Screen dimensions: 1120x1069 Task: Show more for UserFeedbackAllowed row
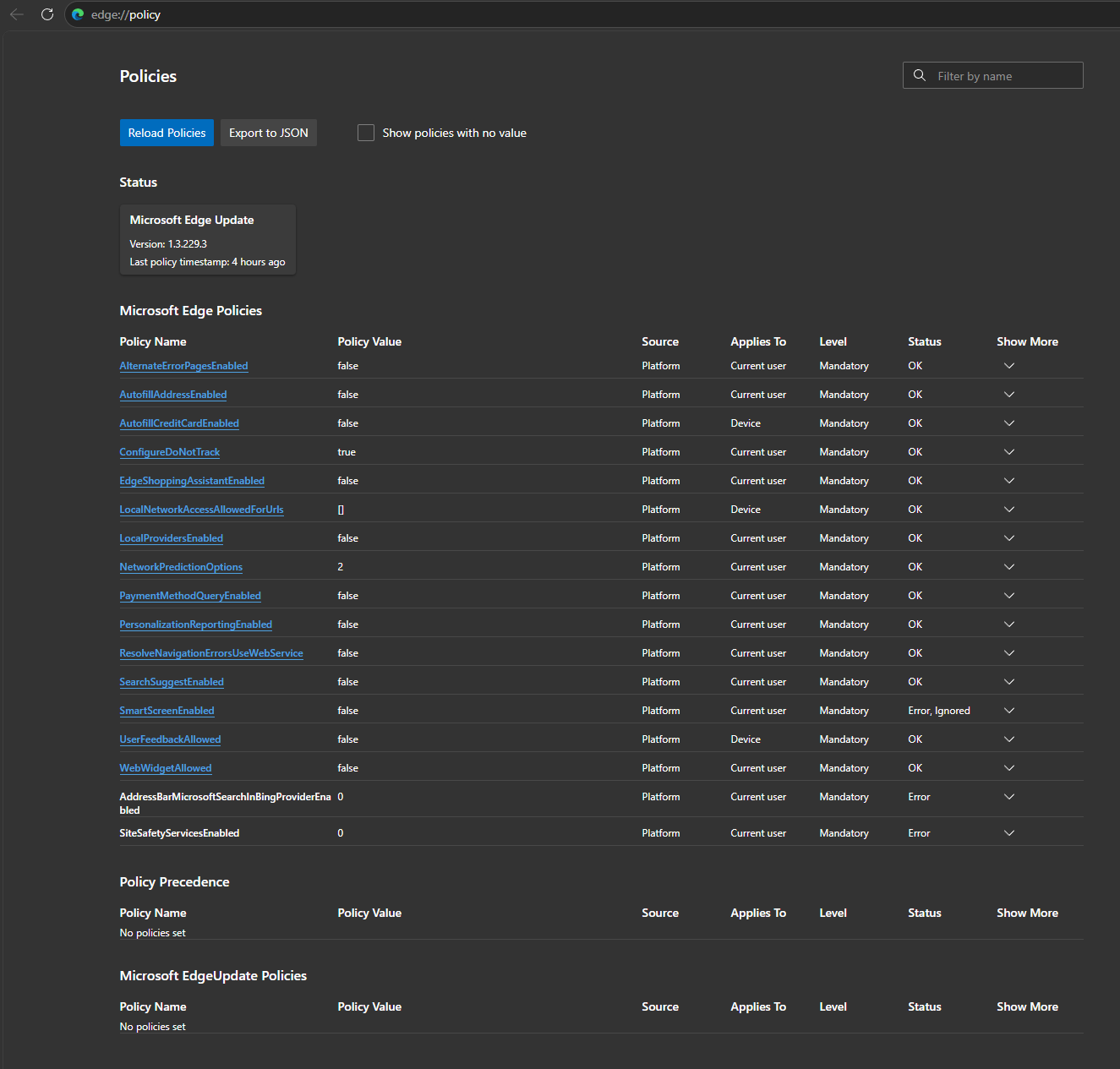[1008, 739]
